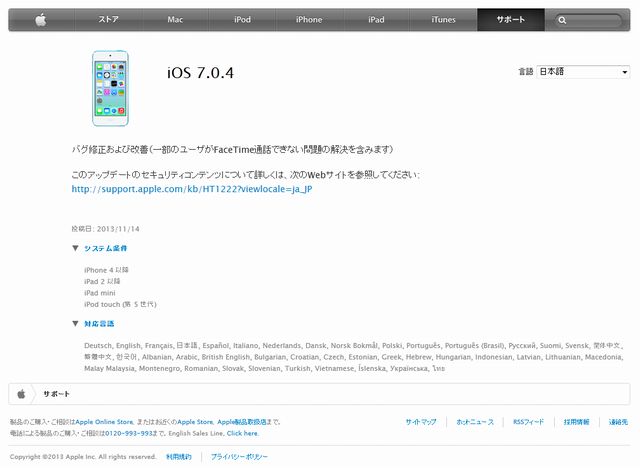Select the iPhone navigation tab
This screenshot has height=468, width=640.
[x=309, y=20]
